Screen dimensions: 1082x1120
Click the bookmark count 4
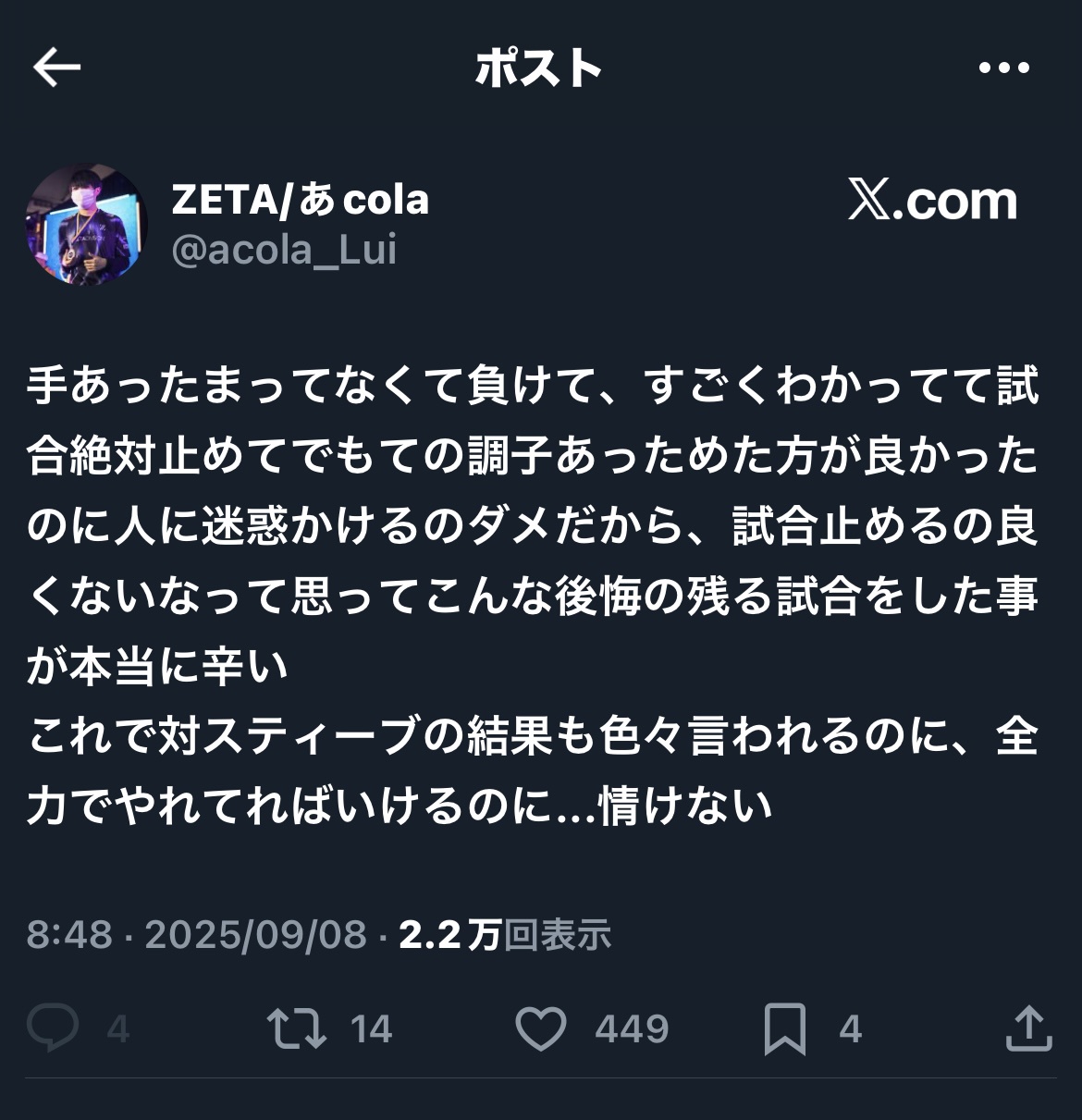(x=851, y=1029)
